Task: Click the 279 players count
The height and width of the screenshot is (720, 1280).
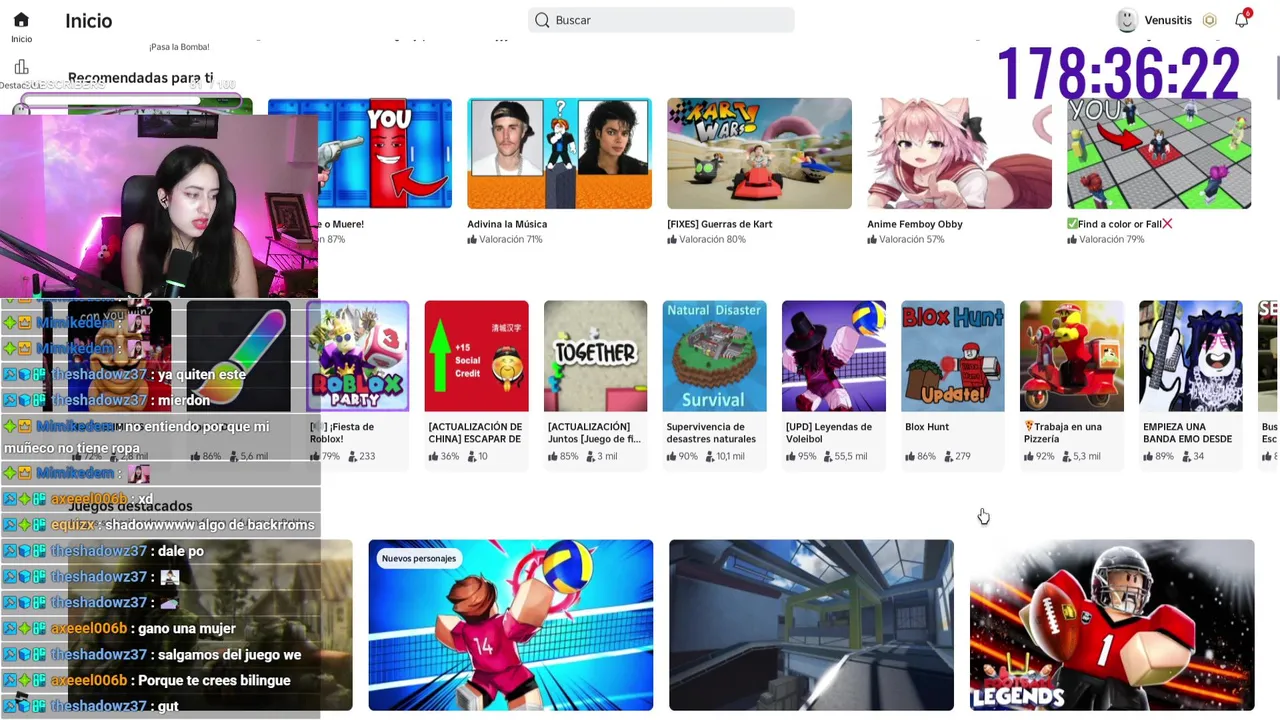Action: 957,456
